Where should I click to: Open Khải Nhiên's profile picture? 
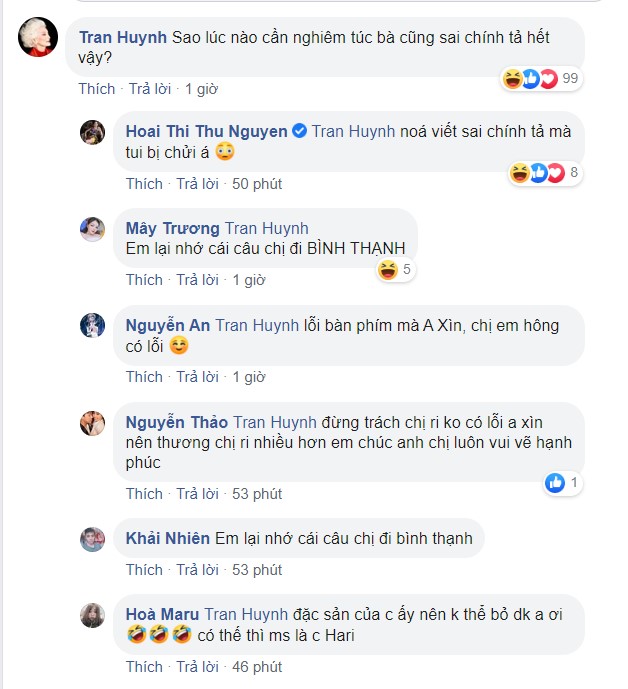93,538
